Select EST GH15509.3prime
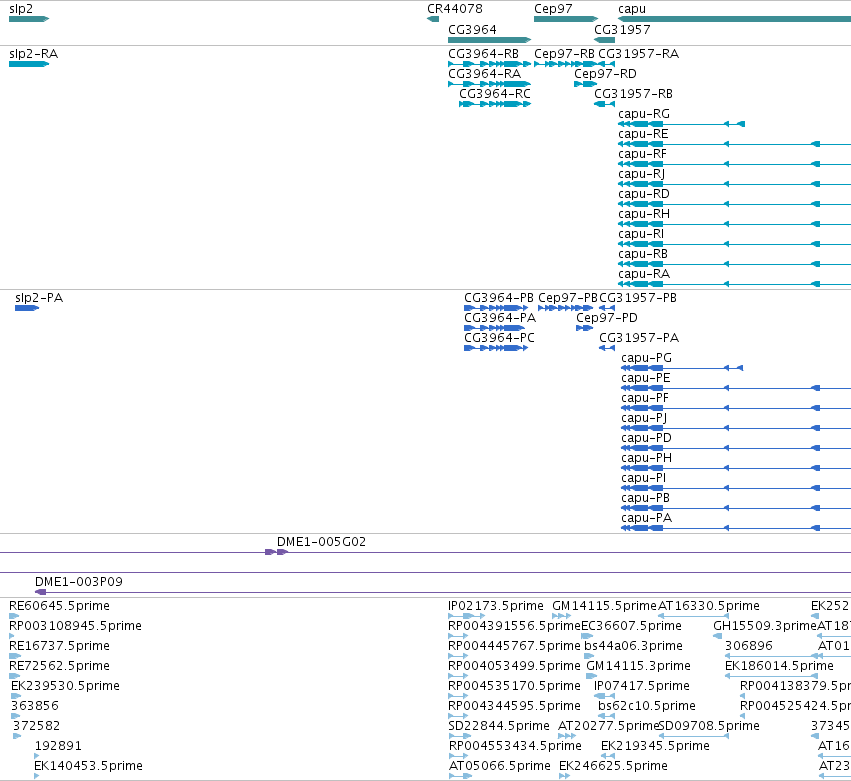851x781 pixels. (x=717, y=636)
